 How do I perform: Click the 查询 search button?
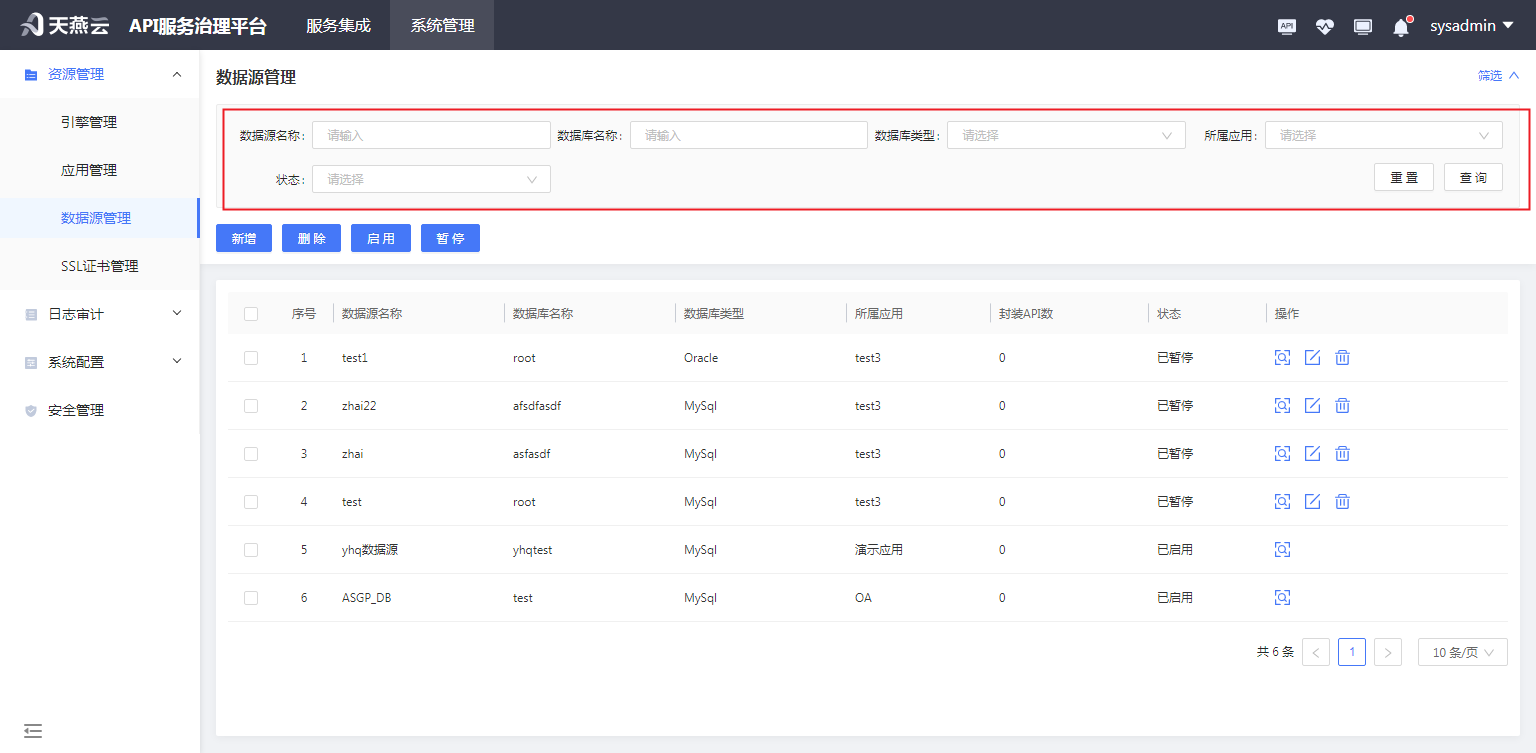click(x=1472, y=176)
